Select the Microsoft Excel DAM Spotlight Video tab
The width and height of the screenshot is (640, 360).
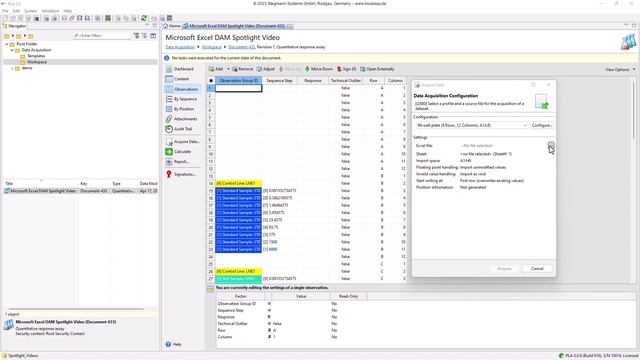[237, 26]
